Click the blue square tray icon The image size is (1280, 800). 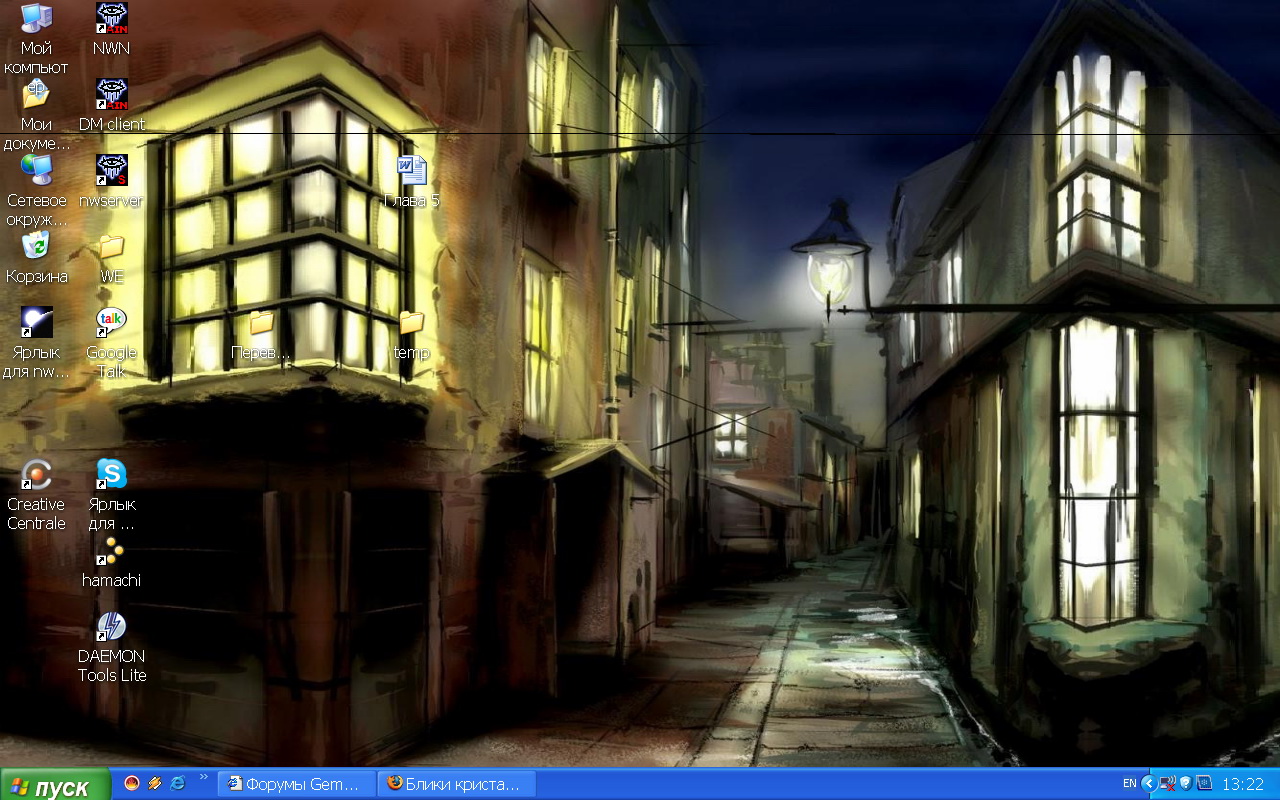(1204, 784)
